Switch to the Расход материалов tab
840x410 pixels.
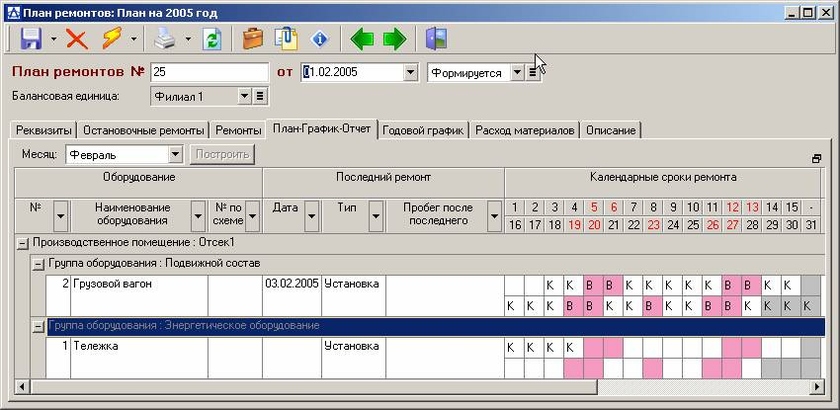coord(525,130)
